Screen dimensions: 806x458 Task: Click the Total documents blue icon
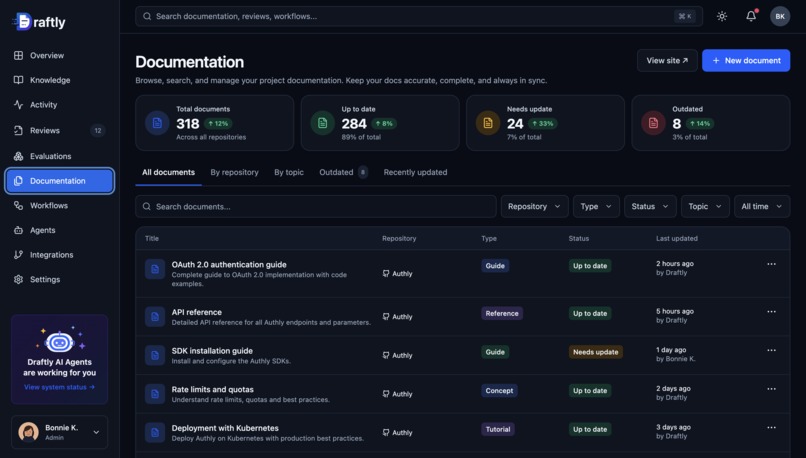(x=157, y=123)
